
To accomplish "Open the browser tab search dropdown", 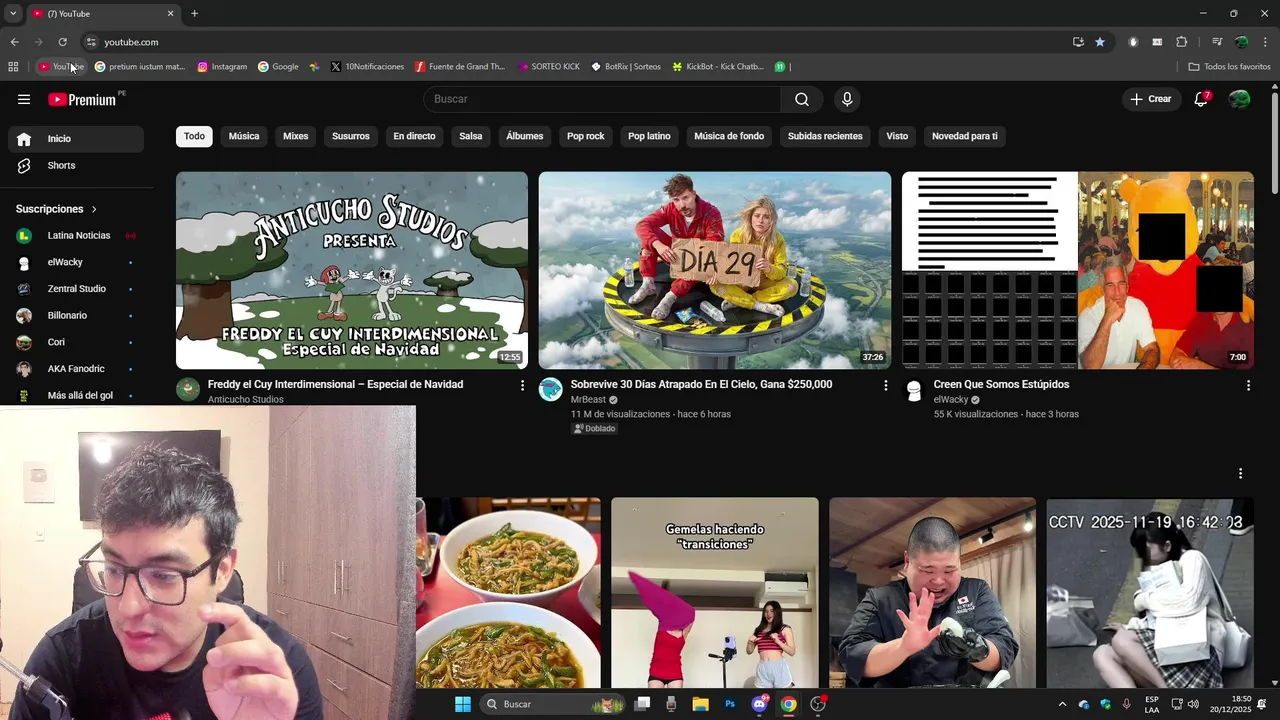I will click(x=13, y=13).
